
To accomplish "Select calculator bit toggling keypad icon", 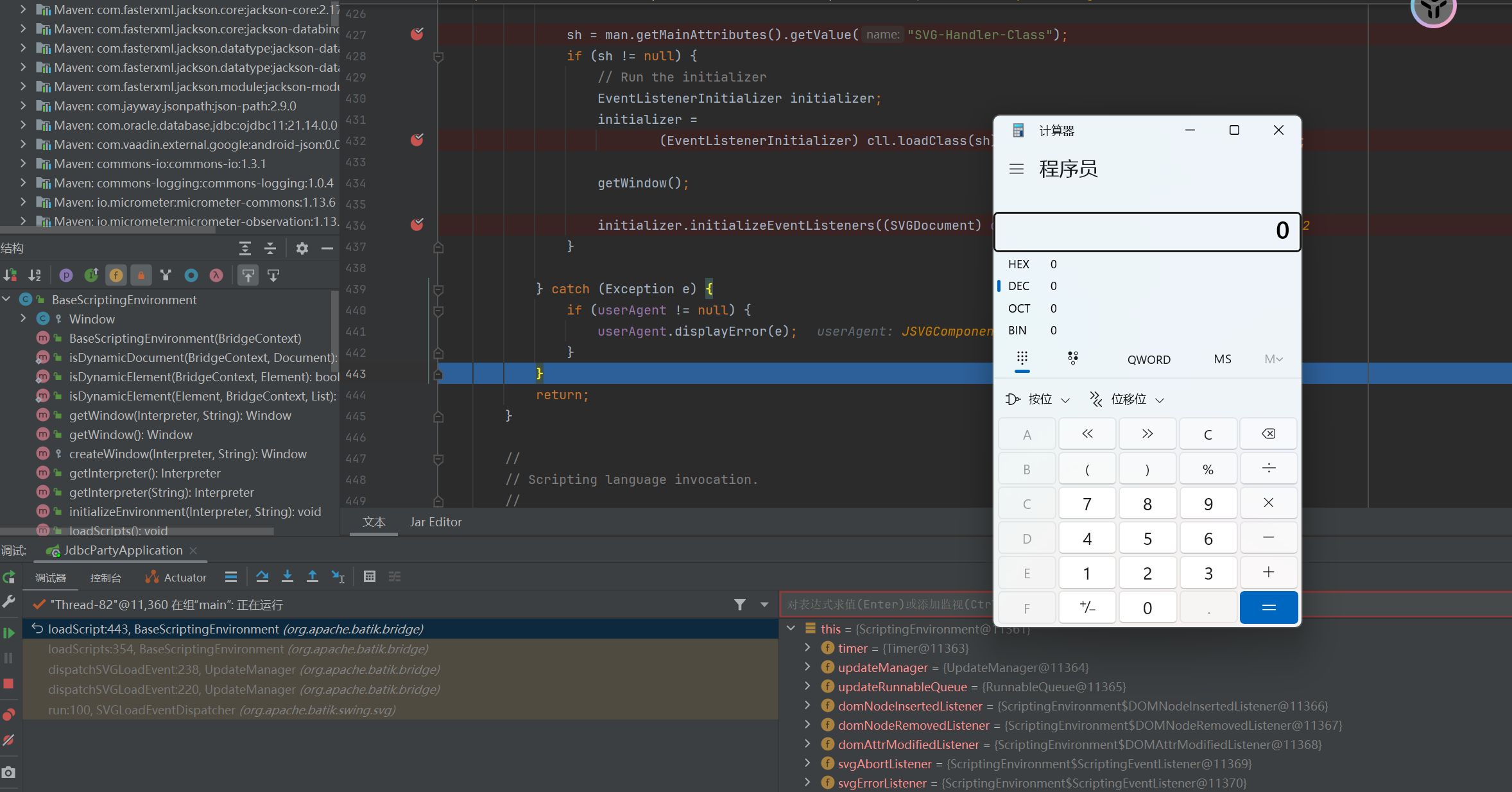I will coord(1073,358).
